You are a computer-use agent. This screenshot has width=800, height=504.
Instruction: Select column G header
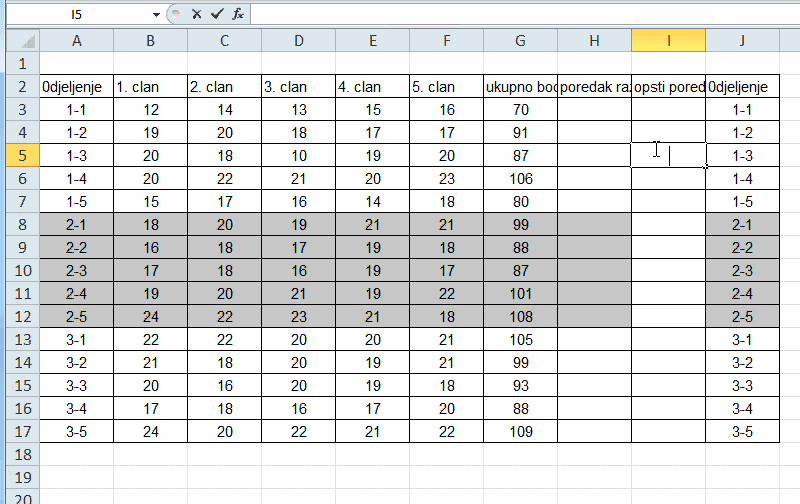(x=520, y=41)
